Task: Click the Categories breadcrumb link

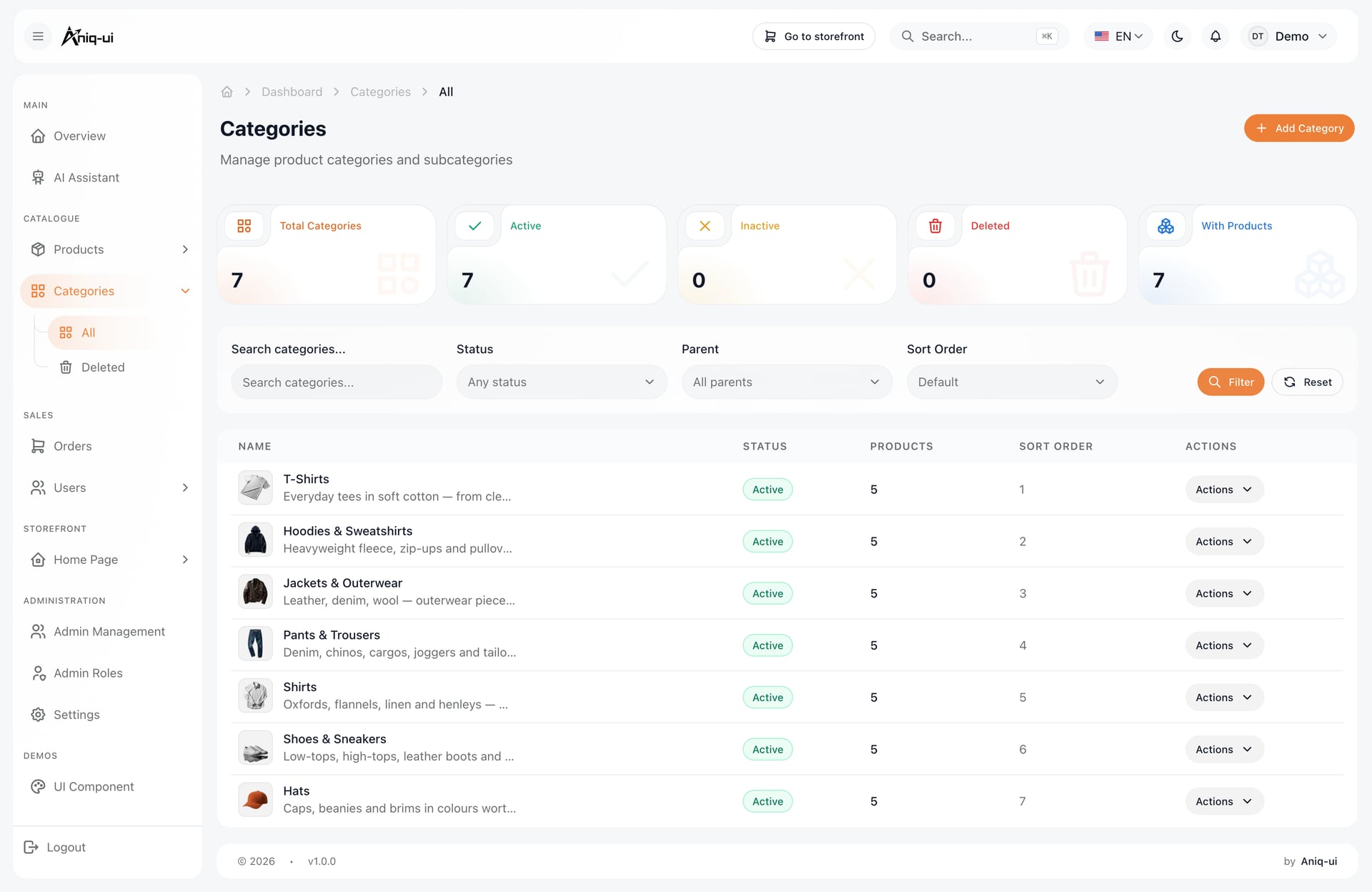Action: (380, 92)
